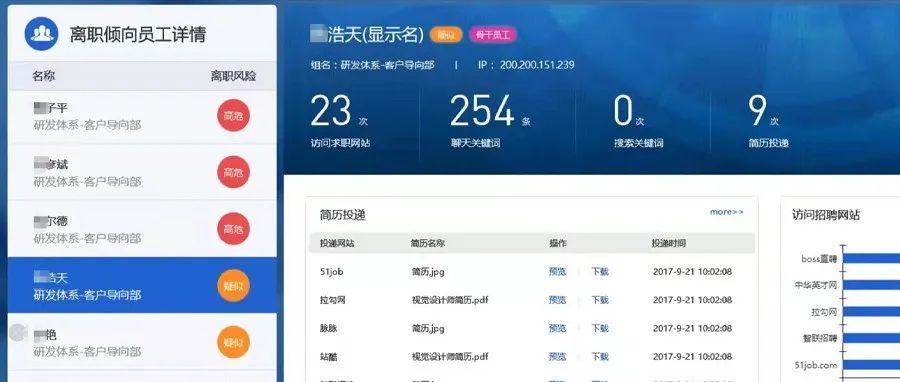Click the IP address 200.200.151.239
900x382 pixels.
point(537,65)
